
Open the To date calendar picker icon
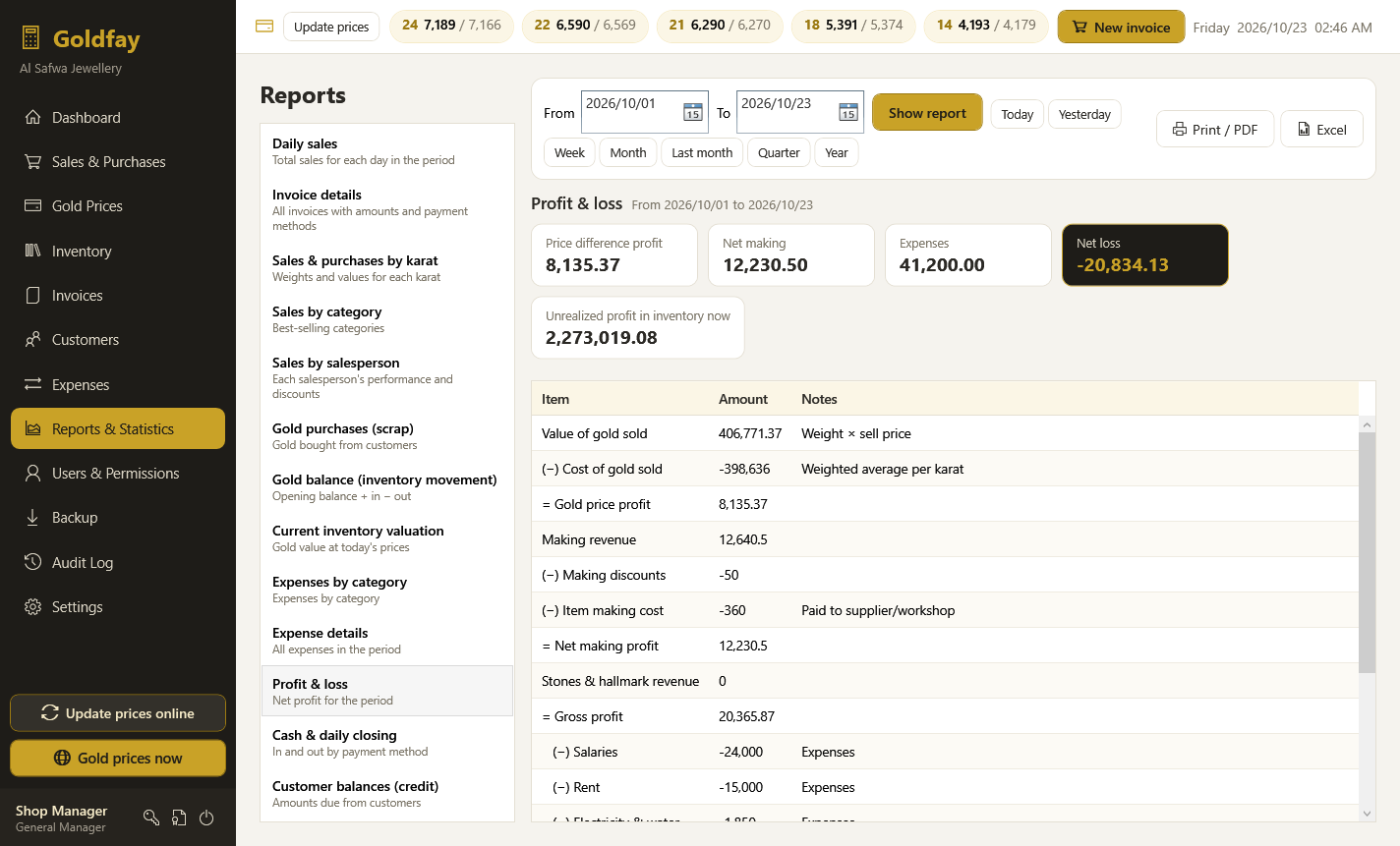tap(848, 112)
